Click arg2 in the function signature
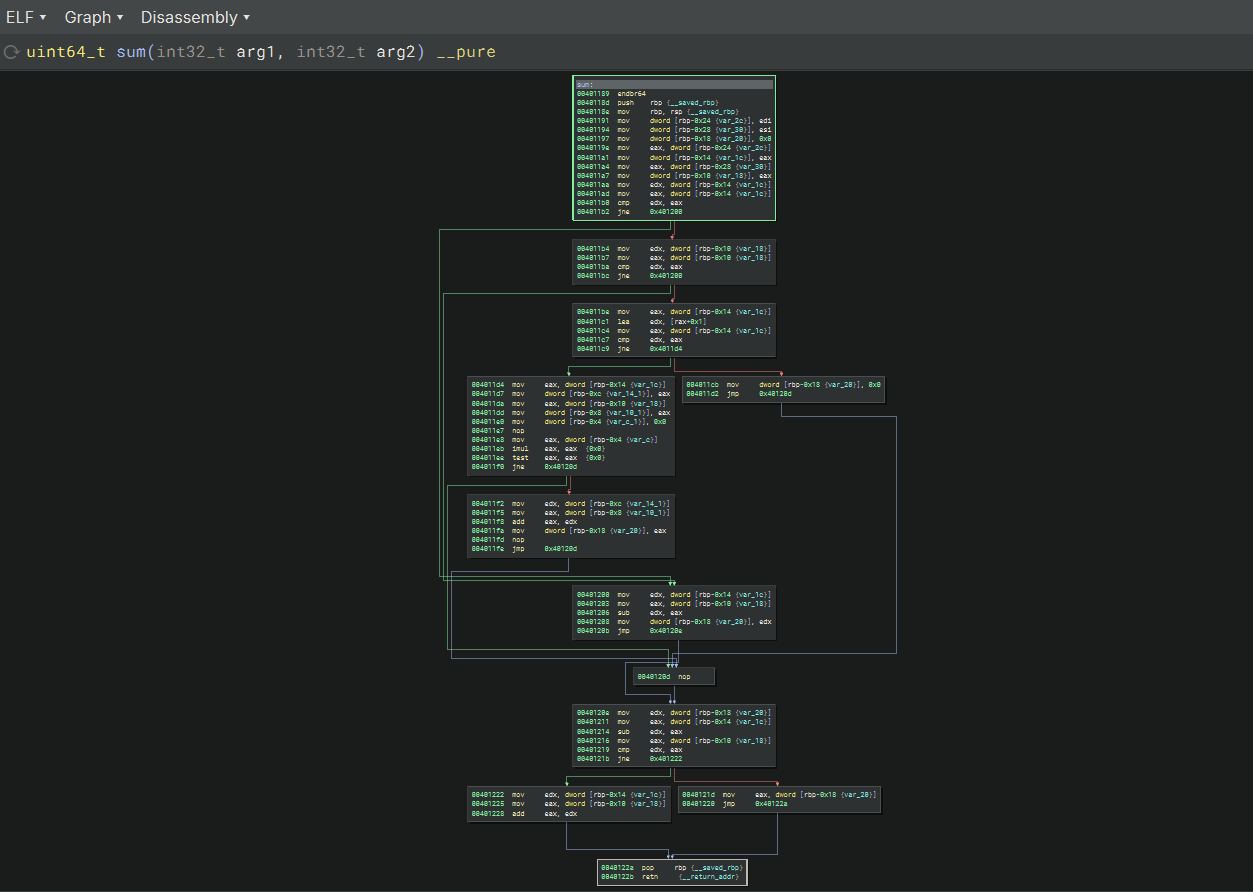This screenshot has height=892, width=1253. tap(395, 52)
